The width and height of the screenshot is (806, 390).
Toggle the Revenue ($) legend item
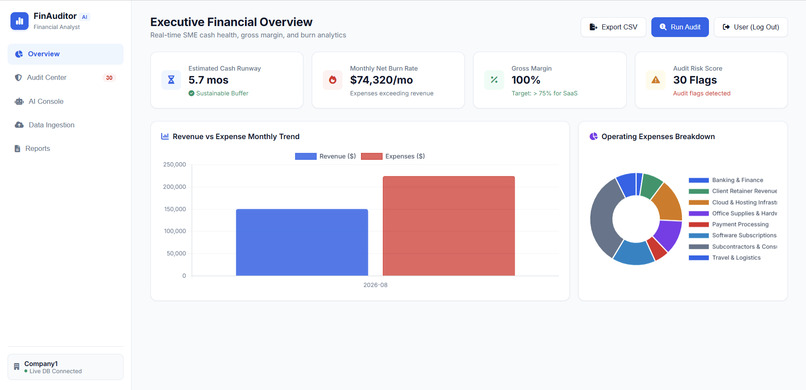(x=325, y=156)
